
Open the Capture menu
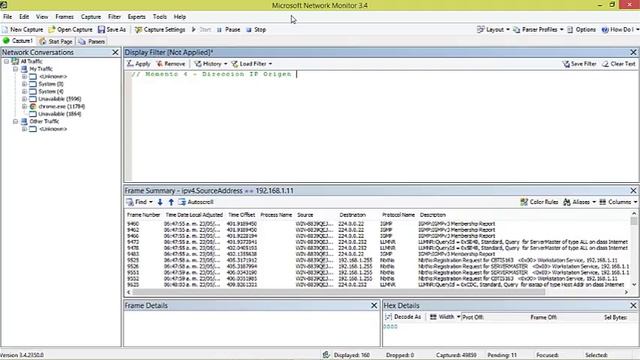click(91, 17)
